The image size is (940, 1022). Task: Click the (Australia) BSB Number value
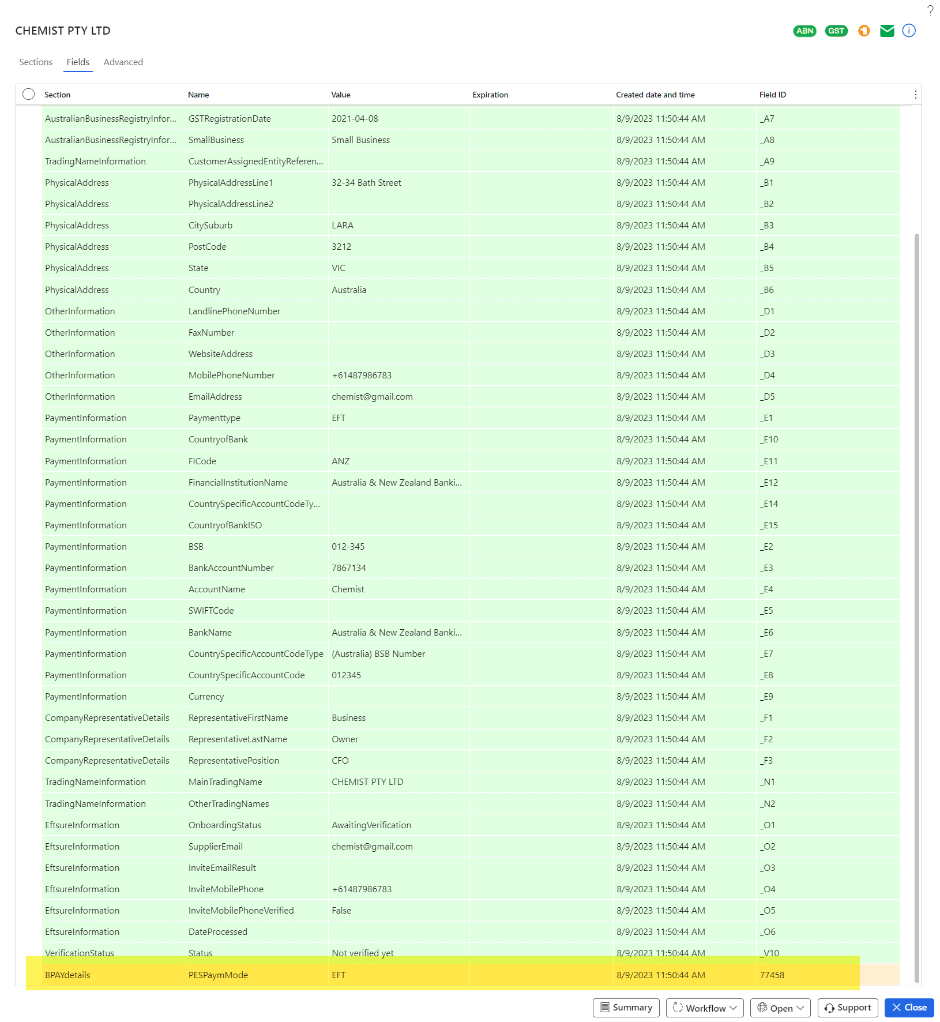point(378,654)
